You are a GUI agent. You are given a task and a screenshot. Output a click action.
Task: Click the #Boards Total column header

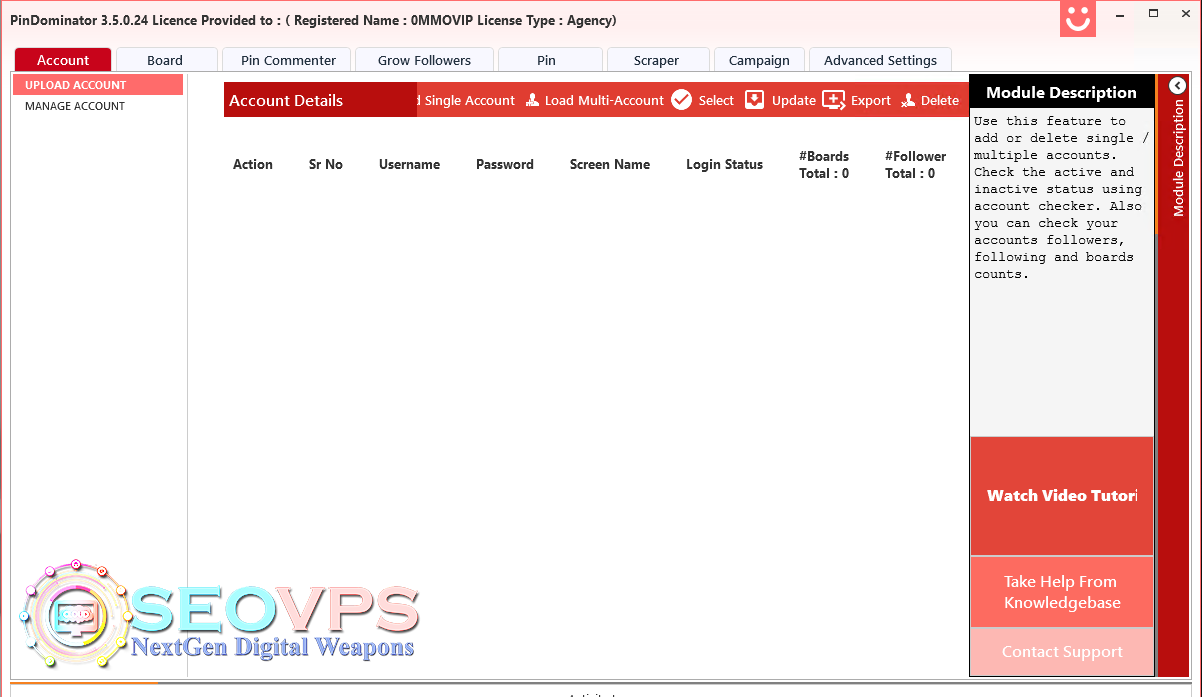tap(824, 165)
